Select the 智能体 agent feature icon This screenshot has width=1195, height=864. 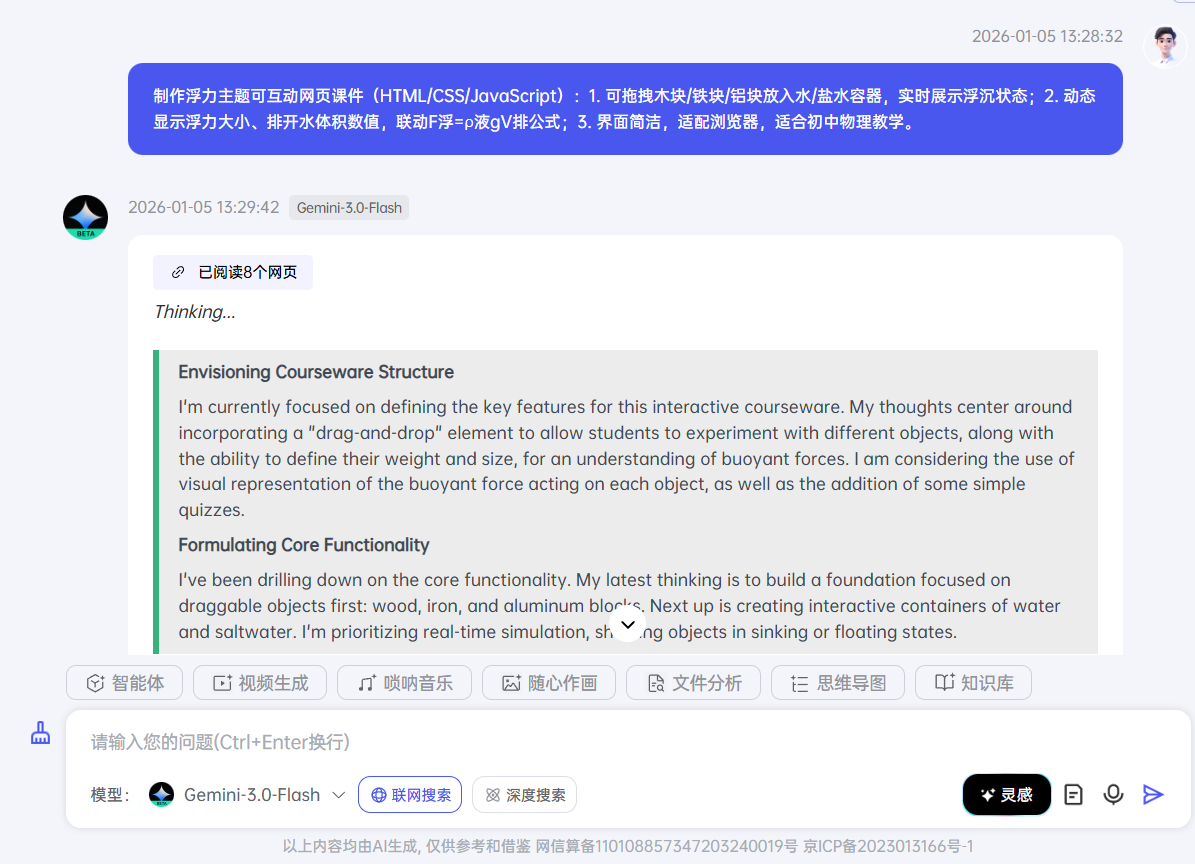(x=124, y=682)
